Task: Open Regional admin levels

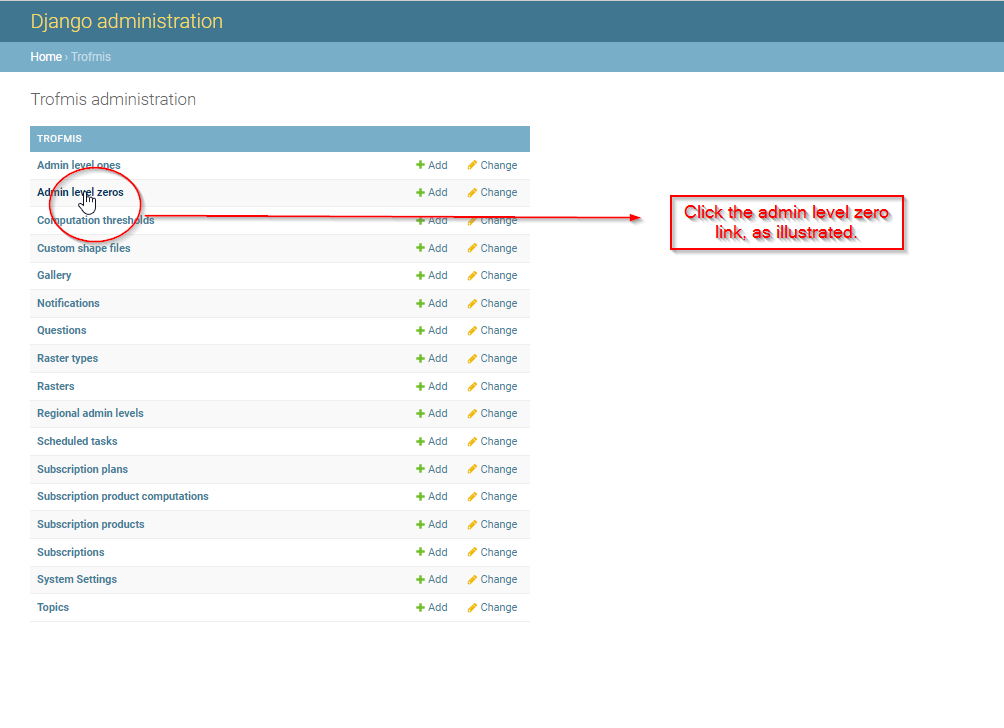Action: click(90, 414)
